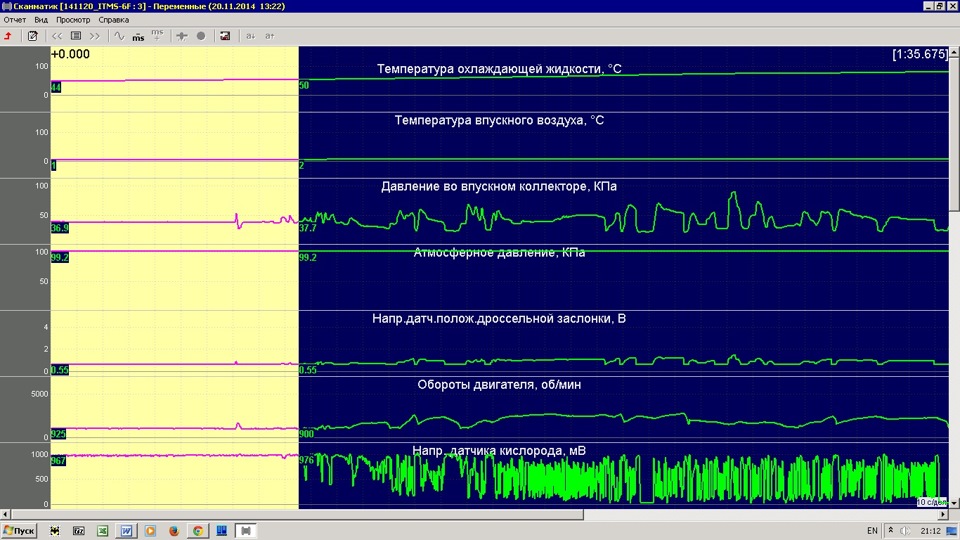Click the tray volume speaker icon
Viewport: 960px width, 540px height.
coord(905,531)
